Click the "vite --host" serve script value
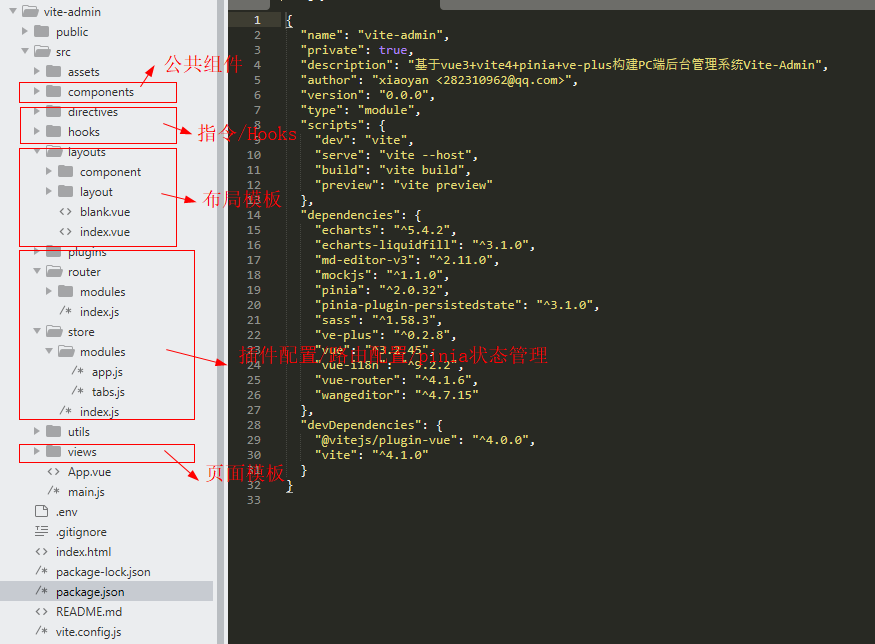The image size is (875, 644). 425,155
